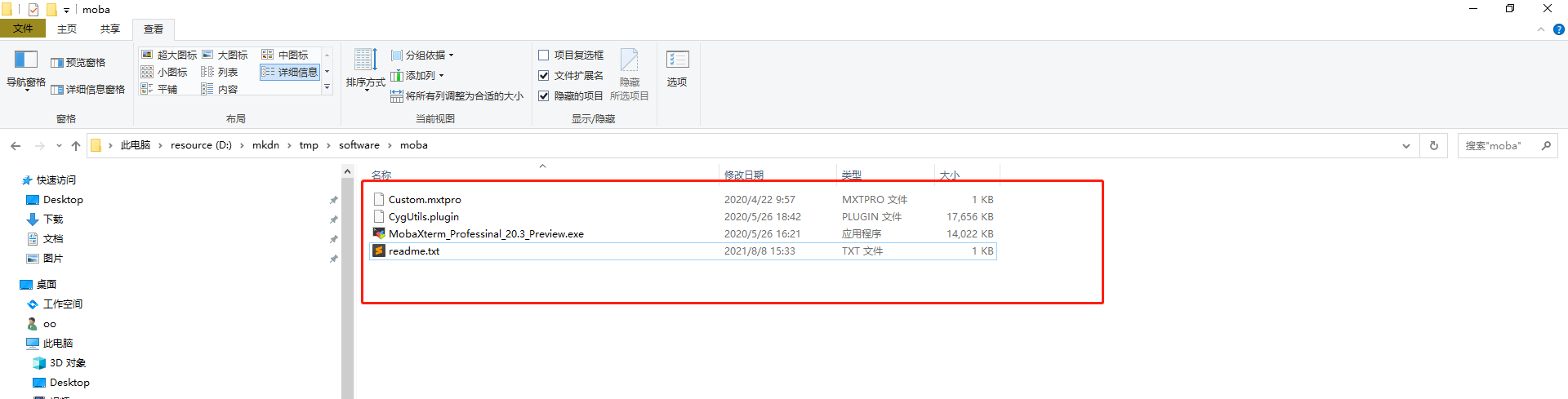Viewport: 1568px width, 399px height.
Task: Open folder Options (选项)
Action: (677, 69)
